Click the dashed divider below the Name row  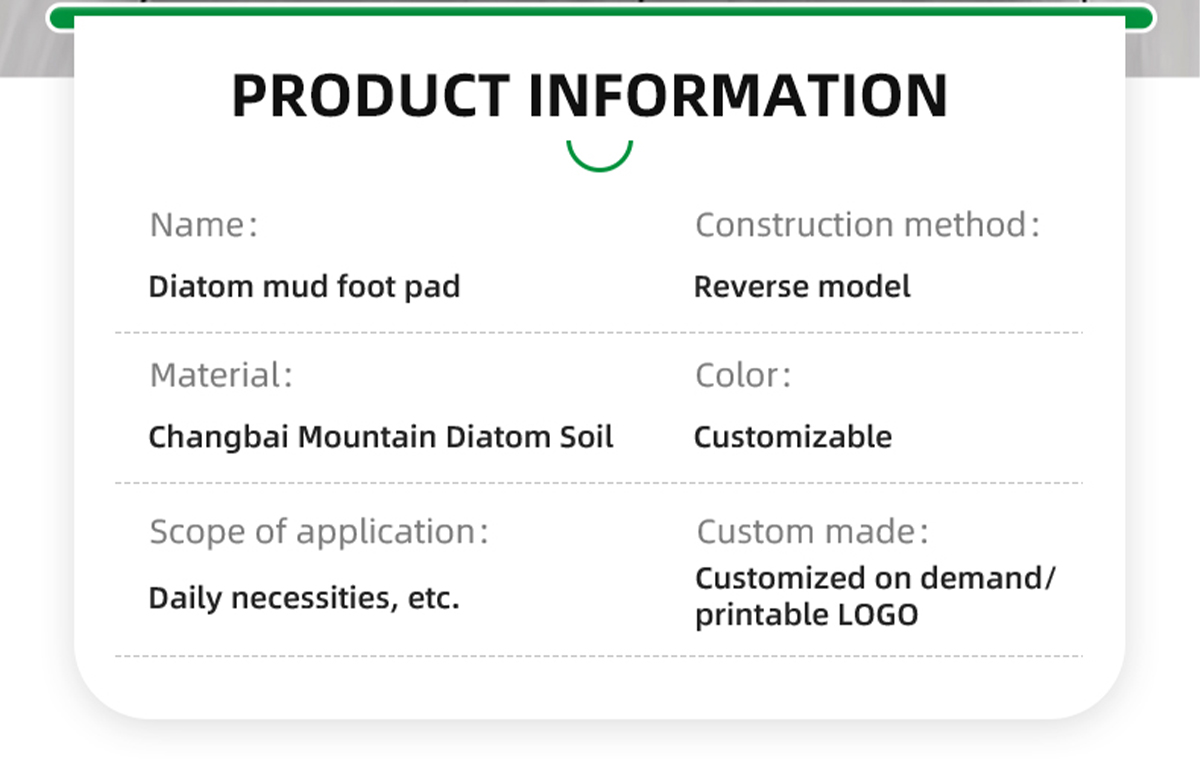598,332
